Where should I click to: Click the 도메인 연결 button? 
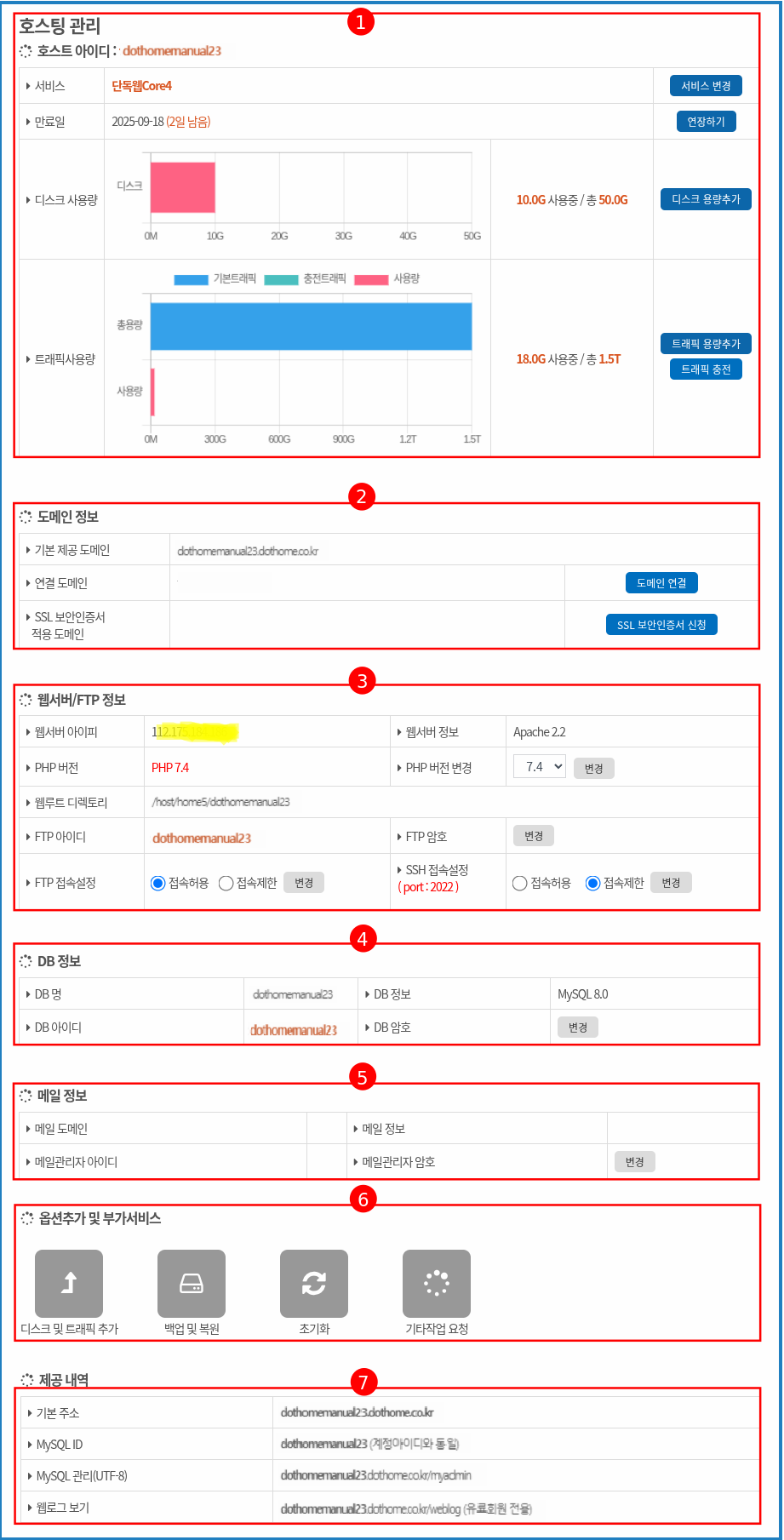tap(661, 583)
